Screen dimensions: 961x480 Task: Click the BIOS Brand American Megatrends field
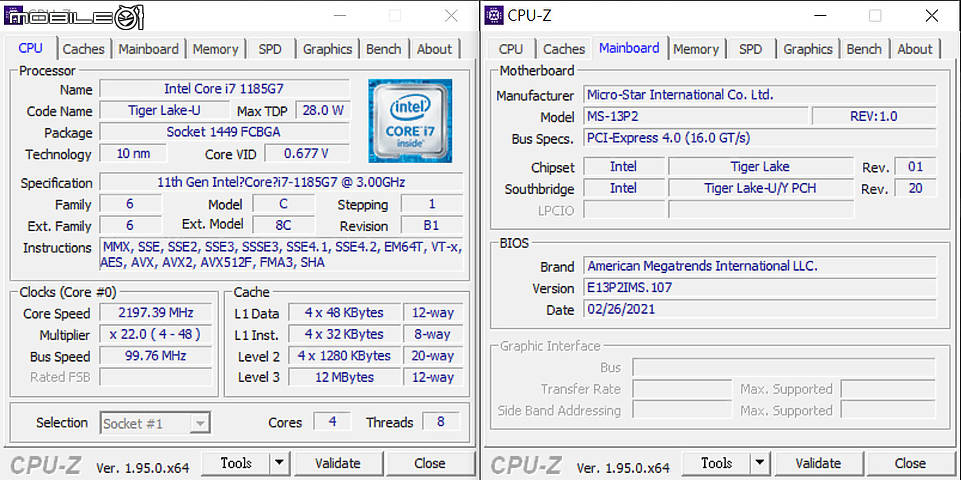click(760, 265)
